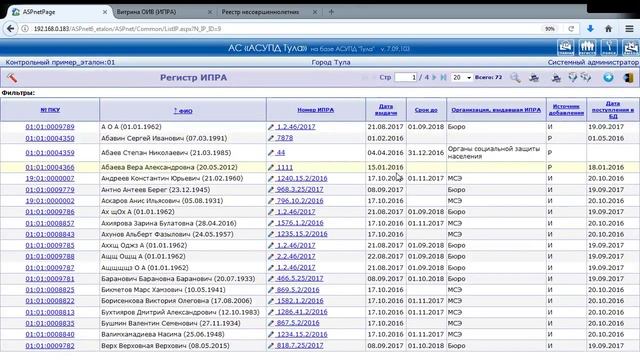The width and height of the screenshot is (640, 360).
Task: Open a new browser tab
Action: coord(331,12)
